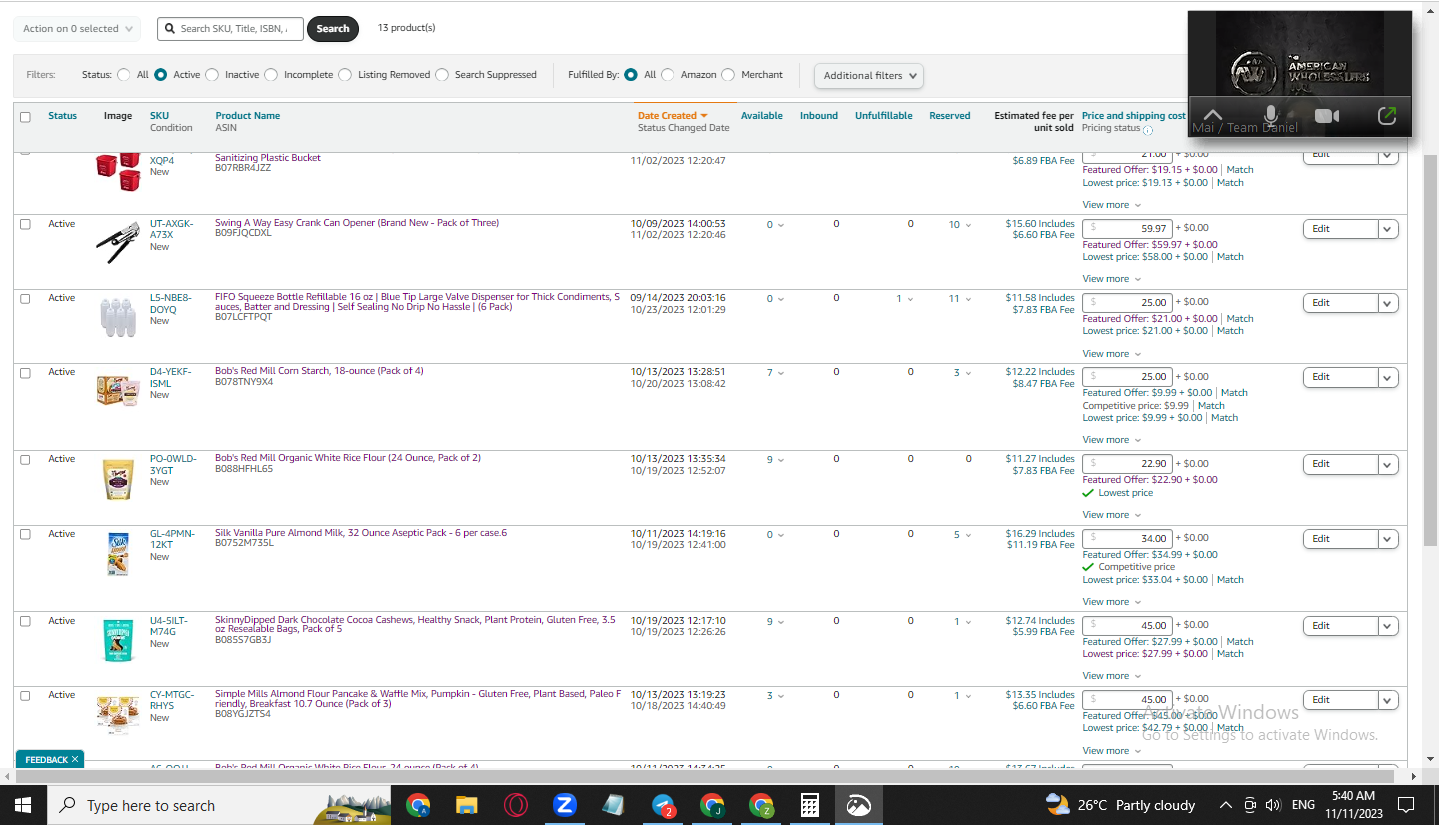The height and width of the screenshot is (825, 1439).
Task: Launch Opera browser from the taskbar
Action: (x=516, y=805)
